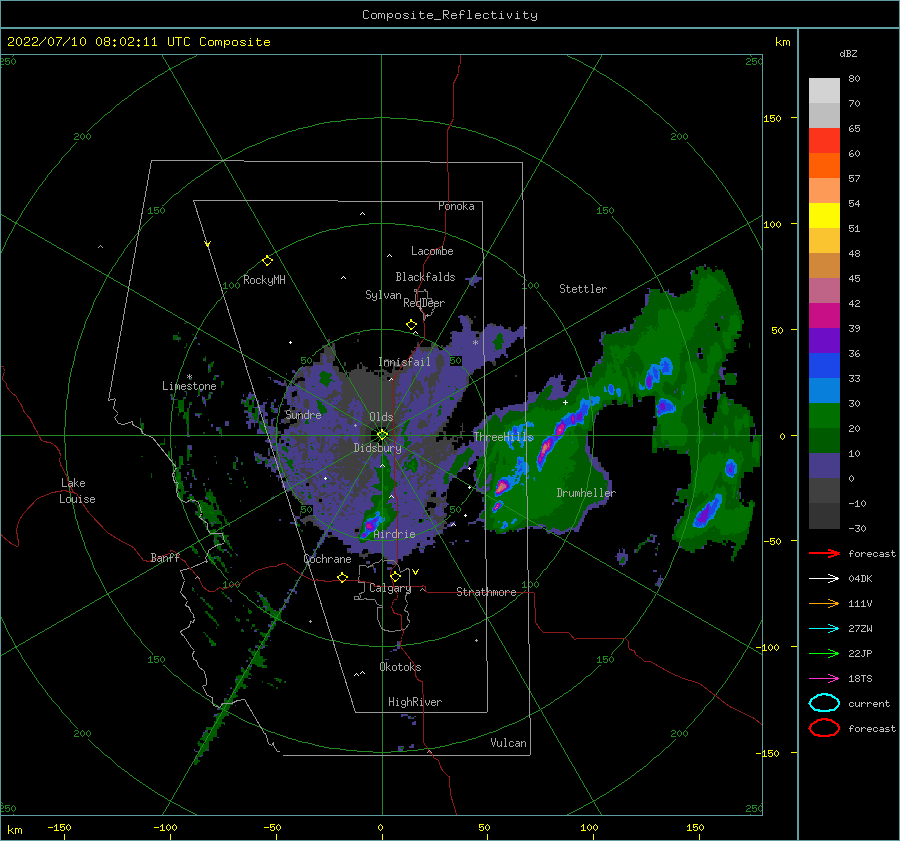Click the -150 tick on bottom axis
900x841 pixels.
[x=59, y=827]
